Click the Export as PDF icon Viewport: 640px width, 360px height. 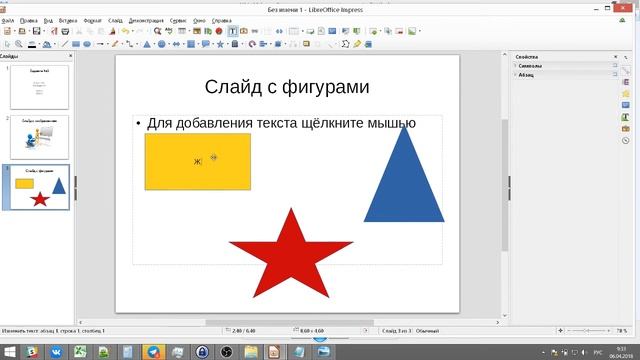54,31
